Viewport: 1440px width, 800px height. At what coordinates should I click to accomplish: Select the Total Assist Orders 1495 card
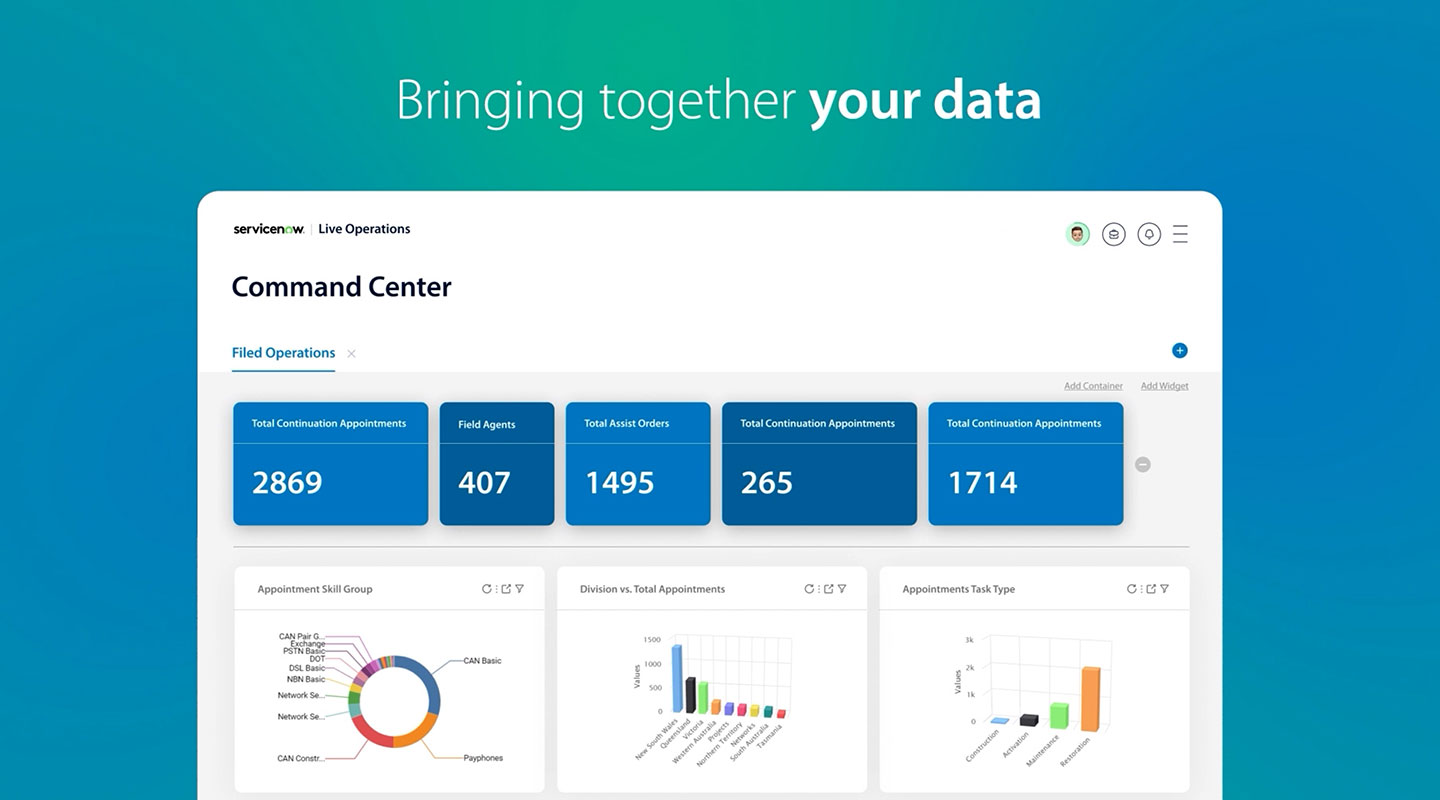[638, 464]
